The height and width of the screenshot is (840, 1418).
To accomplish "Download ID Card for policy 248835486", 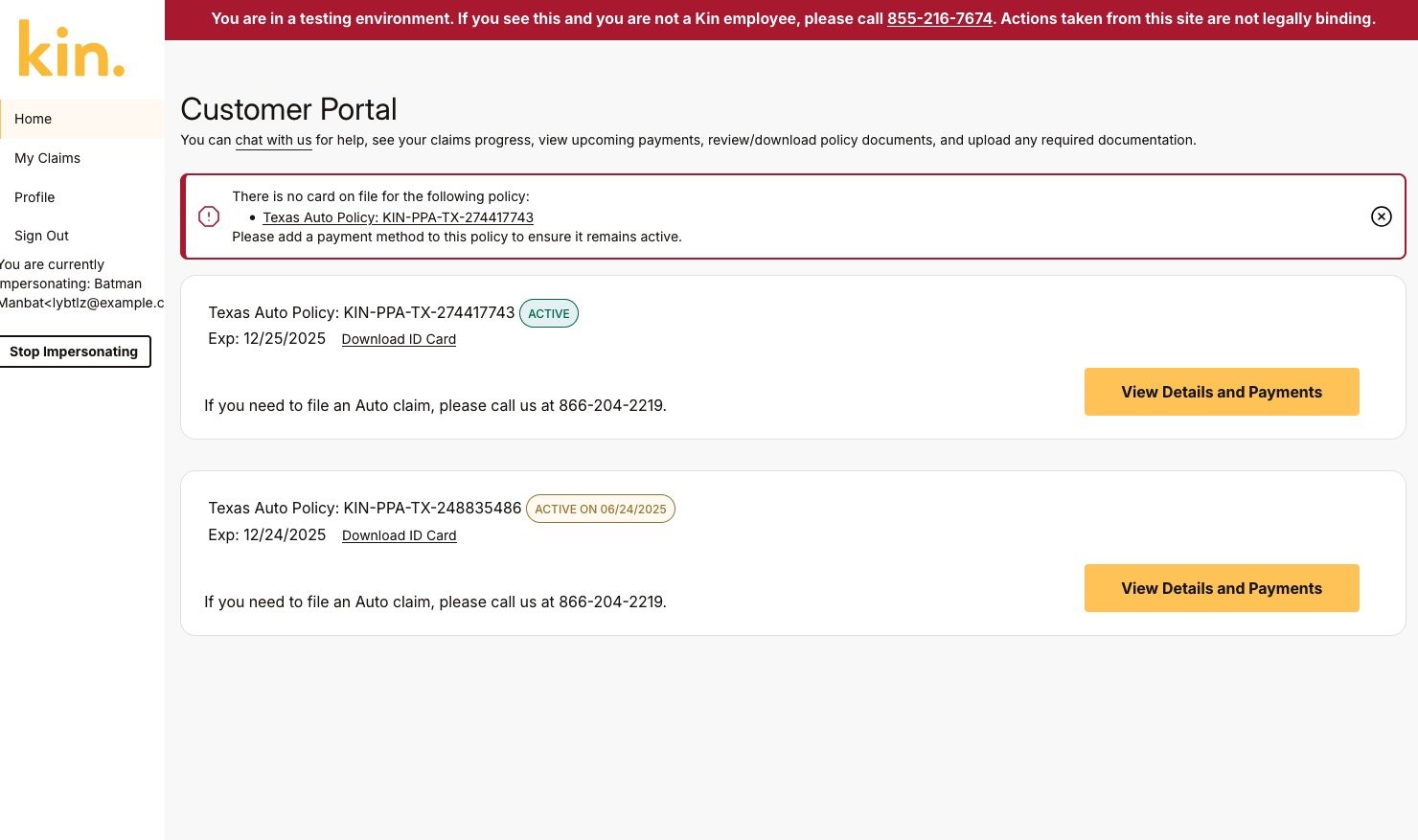I will pos(399,535).
